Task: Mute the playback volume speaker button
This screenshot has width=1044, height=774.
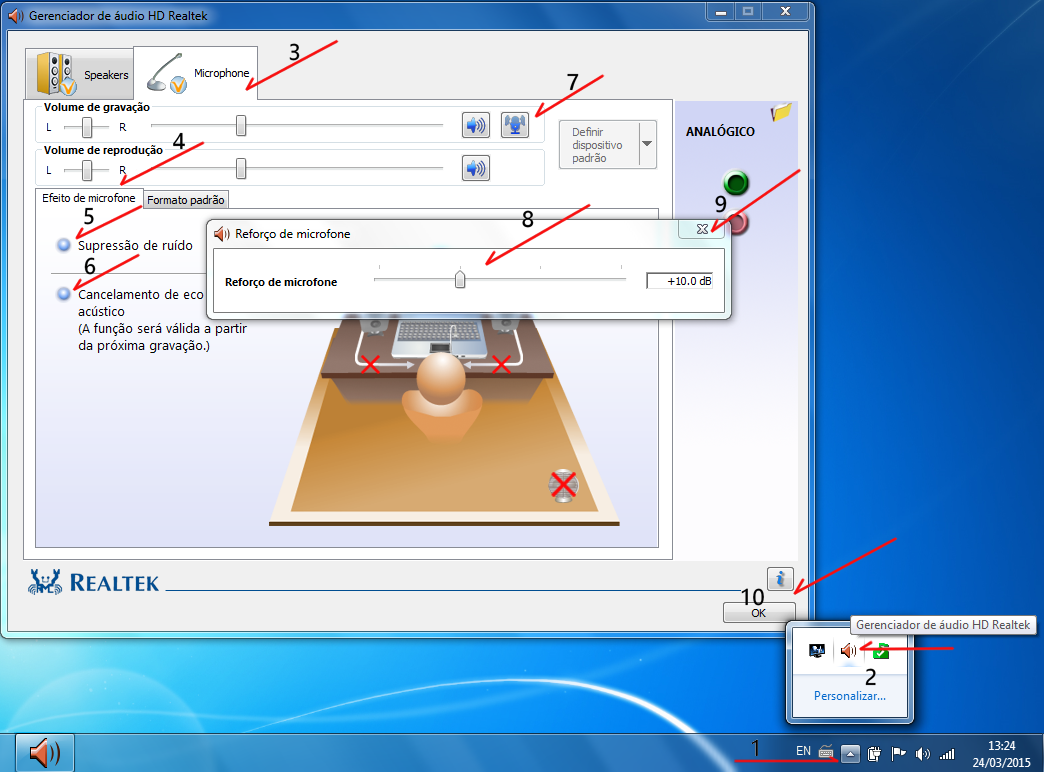Action: 475,169
